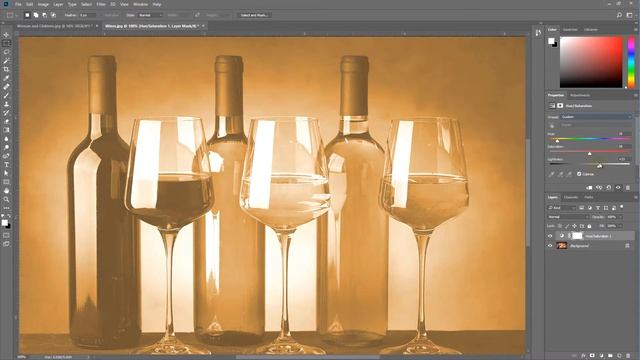Click 'clip to layer' icon in Properties
The width and height of the screenshot is (640, 360).
(589, 188)
